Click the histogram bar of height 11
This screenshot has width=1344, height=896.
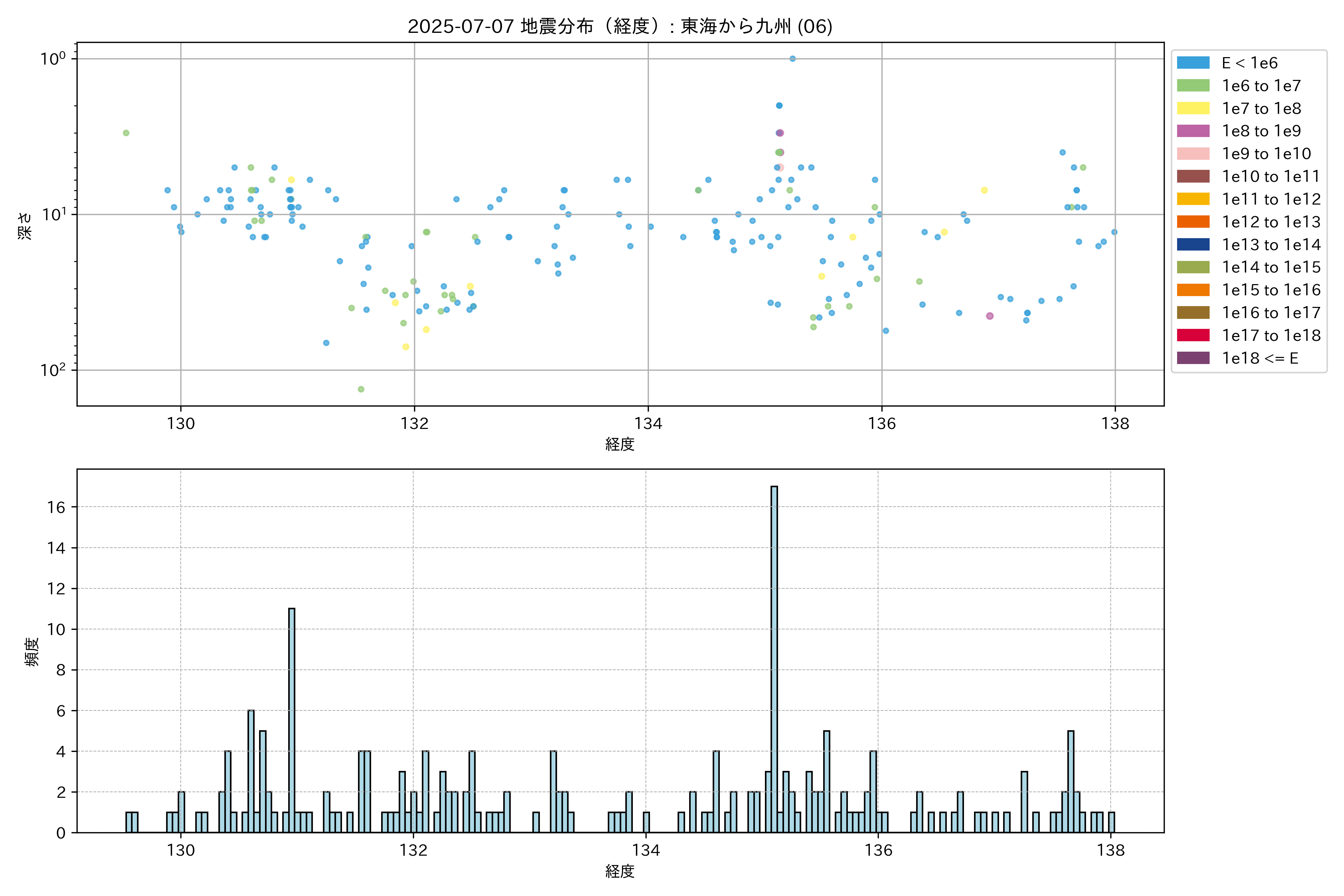[x=292, y=720]
